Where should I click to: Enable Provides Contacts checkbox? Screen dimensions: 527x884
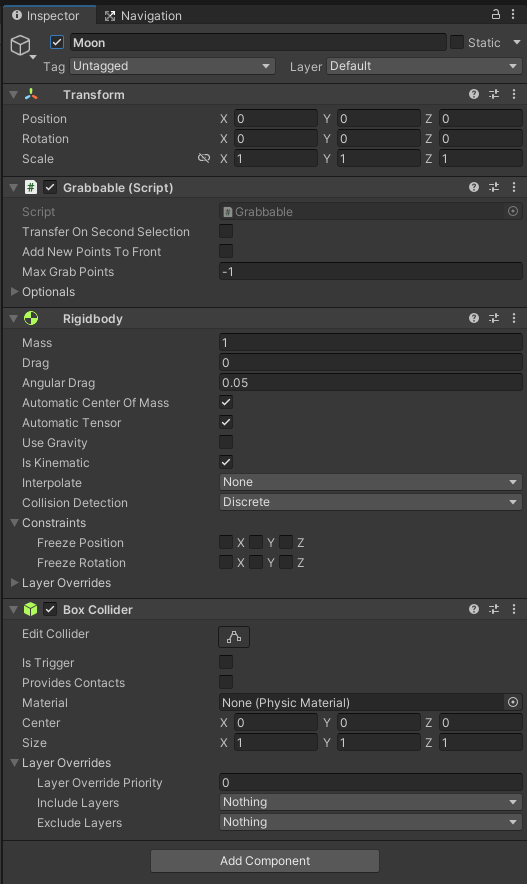[x=226, y=682]
